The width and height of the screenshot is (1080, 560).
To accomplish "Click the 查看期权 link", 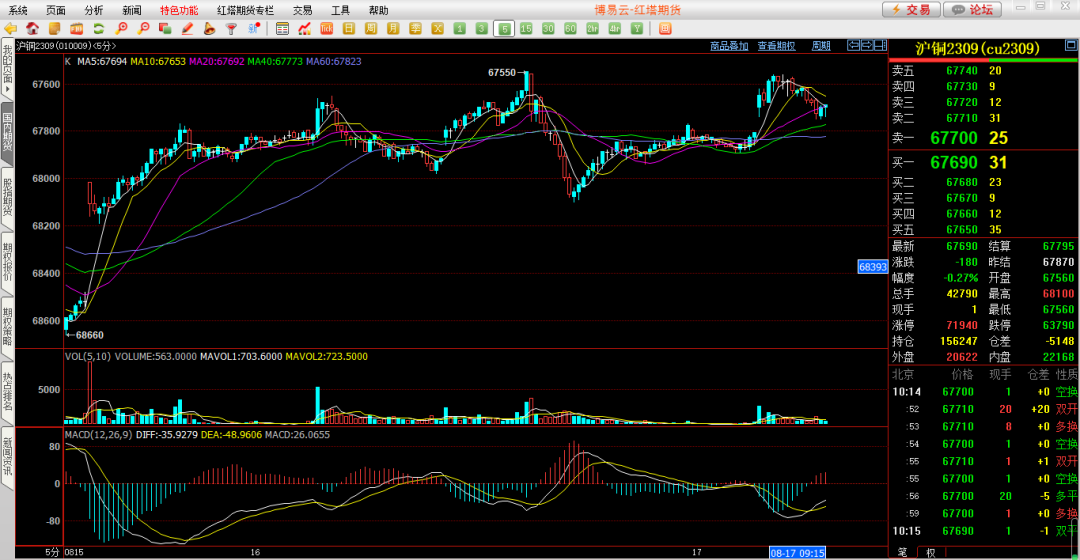I will pos(776,45).
